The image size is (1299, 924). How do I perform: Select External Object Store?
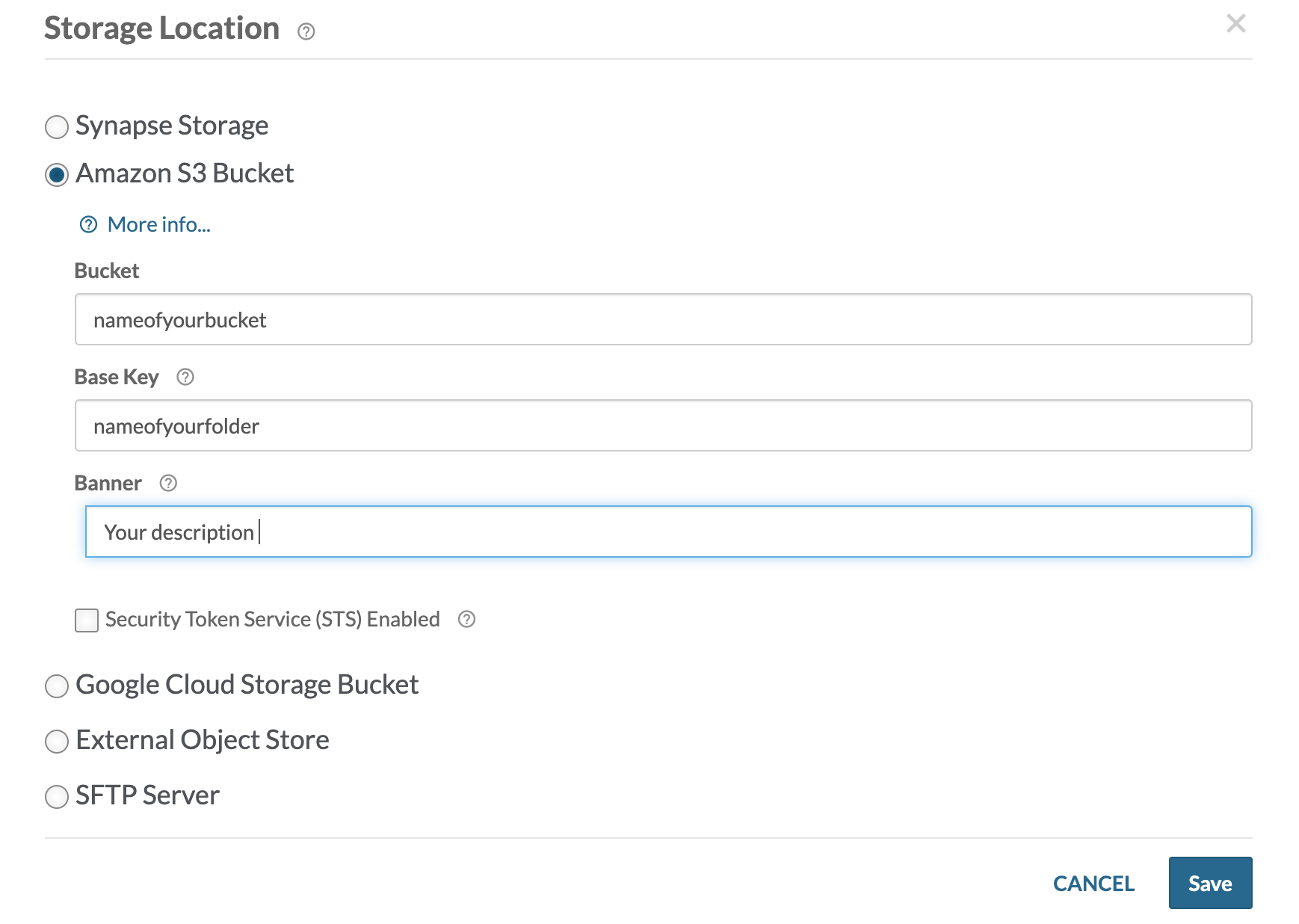[x=56, y=742]
